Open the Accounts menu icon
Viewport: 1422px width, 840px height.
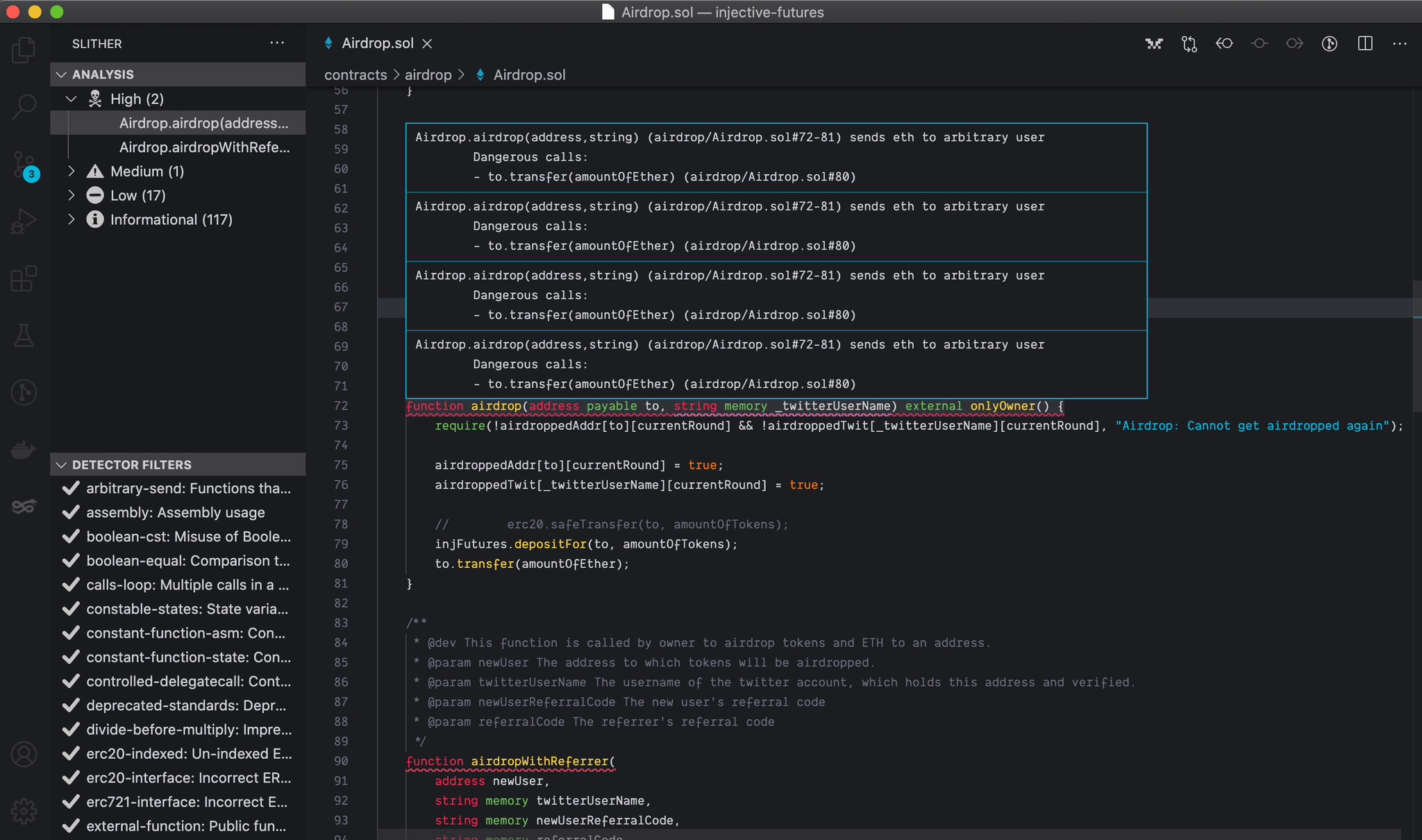point(24,754)
